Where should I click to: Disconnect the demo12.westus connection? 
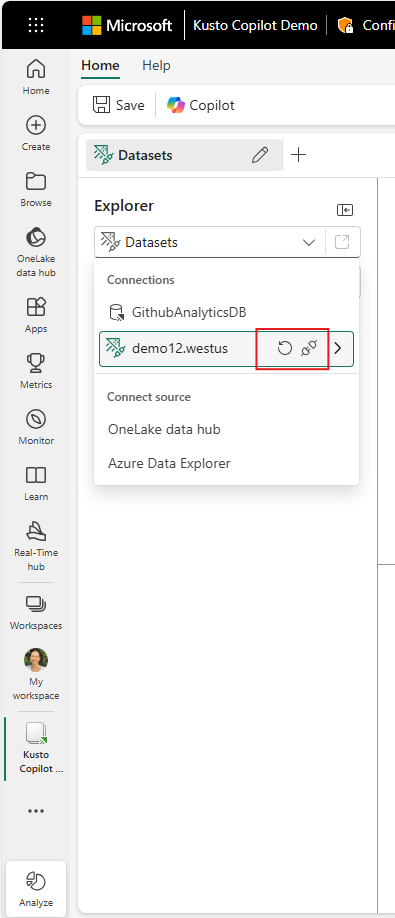309,349
